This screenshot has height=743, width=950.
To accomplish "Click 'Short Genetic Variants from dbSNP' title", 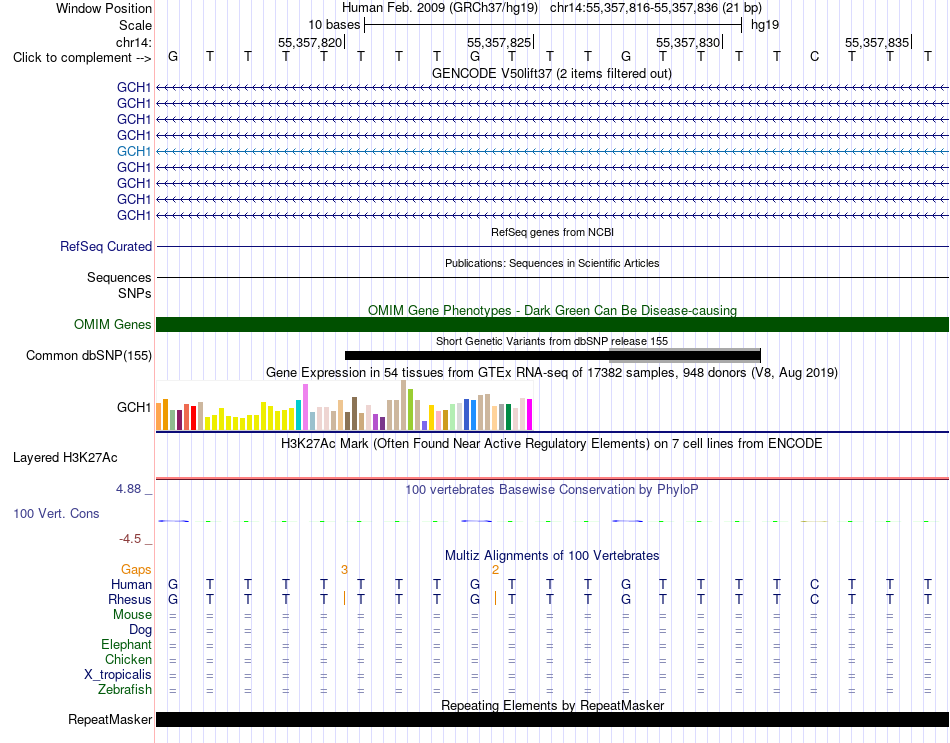I will [x=552, y=341].
